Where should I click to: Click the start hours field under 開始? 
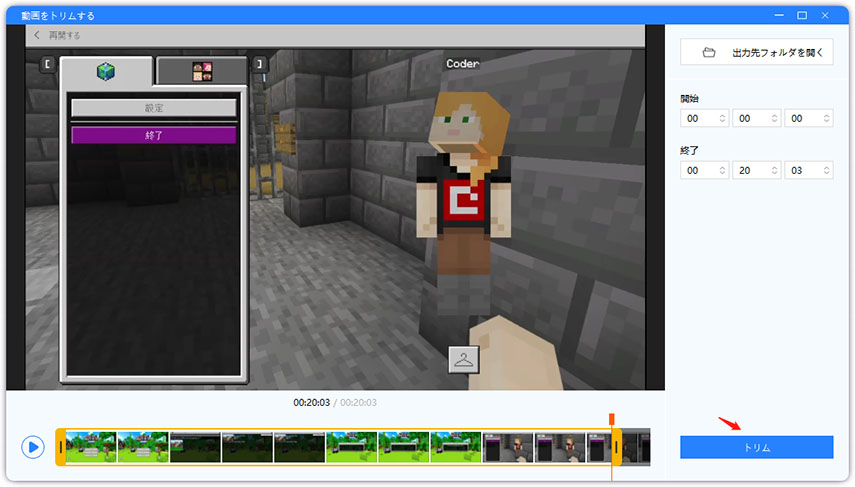[x=704, y=118]
